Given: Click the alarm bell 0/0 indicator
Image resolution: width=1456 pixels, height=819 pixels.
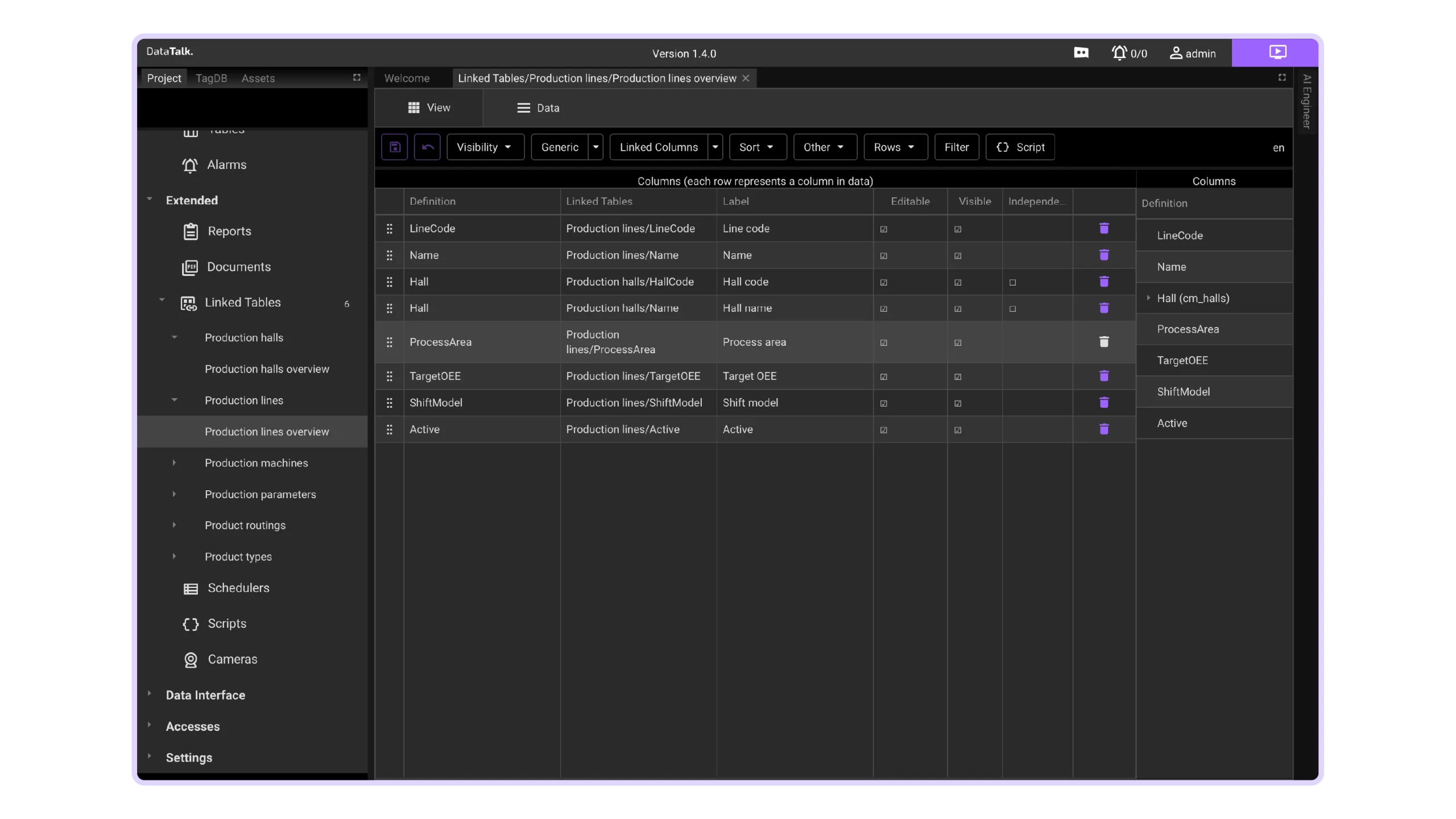Looking at the screenshot, I should point(1129,53).
